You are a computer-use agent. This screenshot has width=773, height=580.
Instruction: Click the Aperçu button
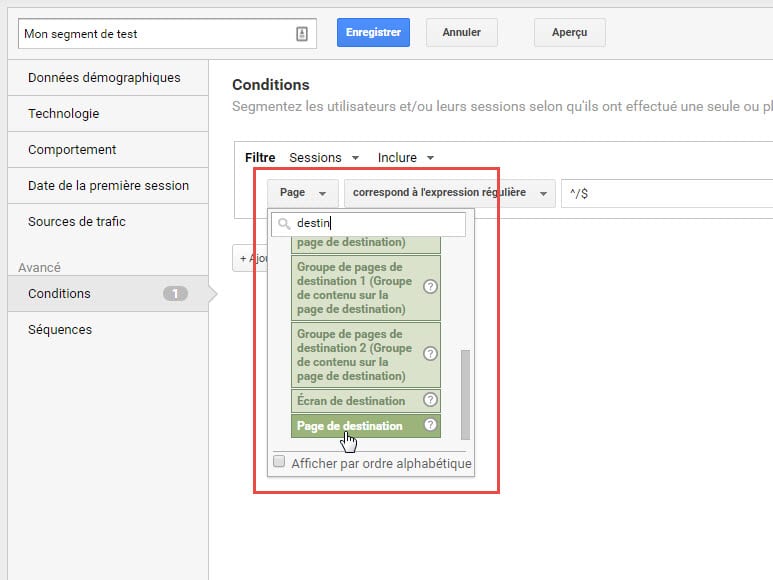pyautogui.click(x=569, y=32)
